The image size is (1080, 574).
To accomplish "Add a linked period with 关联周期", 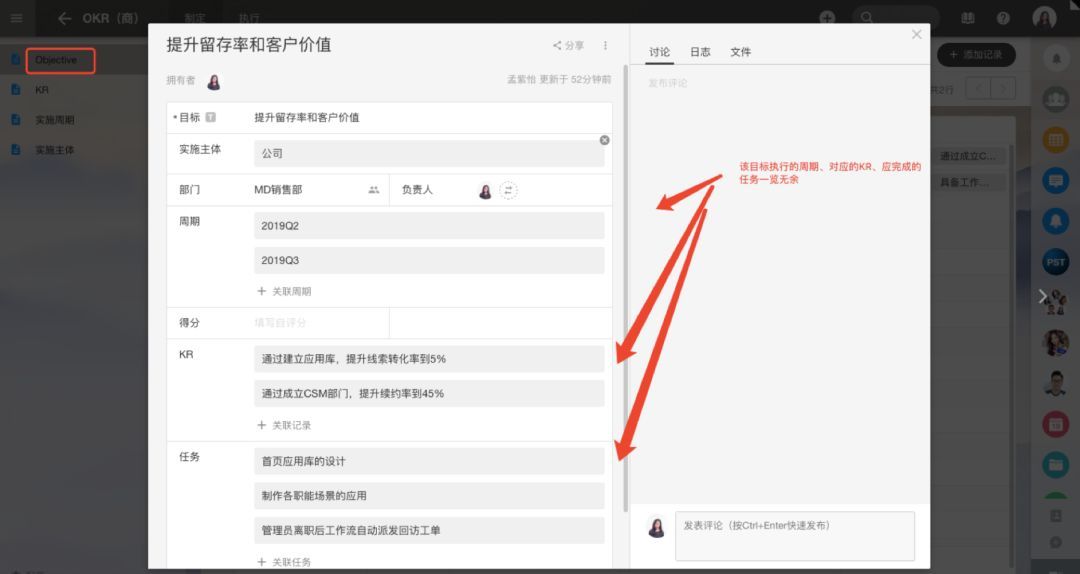I will click(x=284, y=291).
